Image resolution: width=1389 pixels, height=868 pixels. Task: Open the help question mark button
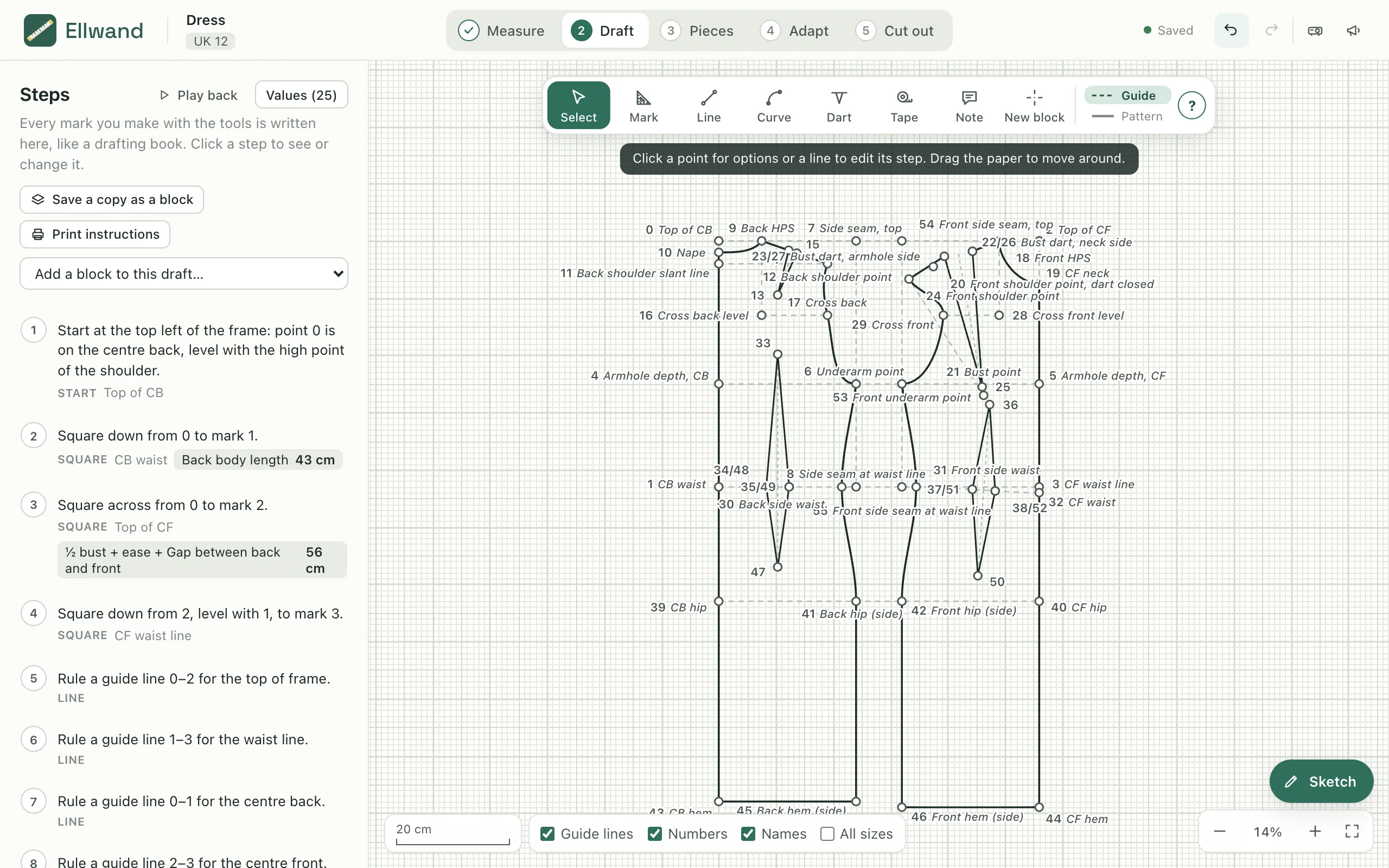coord(1192,106)
